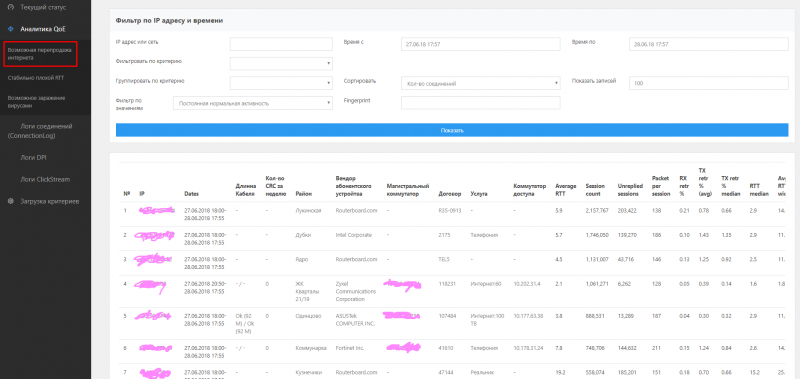Click the Лукинская district cell
The height and width of the screenshot is (379, 800).
pos(308,210)
